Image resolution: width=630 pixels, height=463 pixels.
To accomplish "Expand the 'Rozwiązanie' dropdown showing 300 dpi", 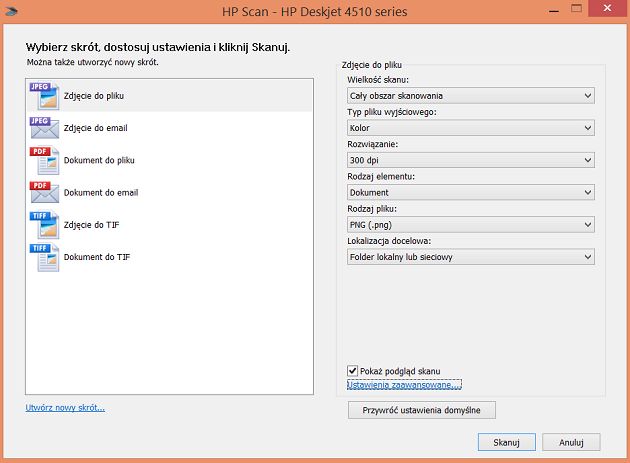I will (470, 160).
